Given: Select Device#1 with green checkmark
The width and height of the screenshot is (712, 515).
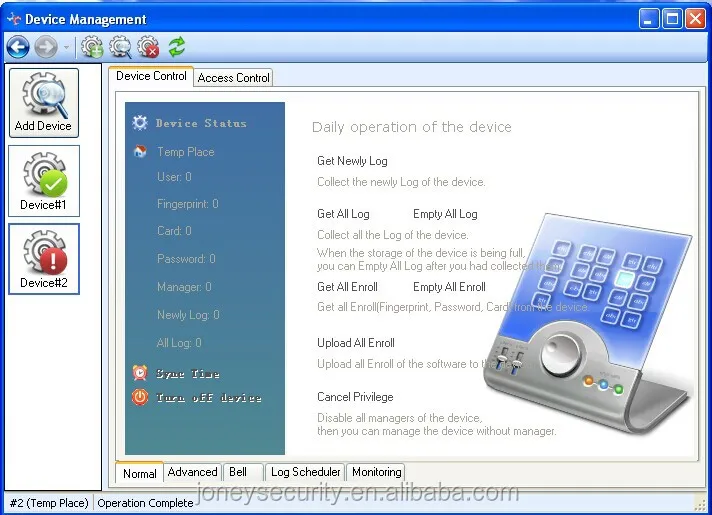Looking at the screenshot, I should (x=43, y=181).
